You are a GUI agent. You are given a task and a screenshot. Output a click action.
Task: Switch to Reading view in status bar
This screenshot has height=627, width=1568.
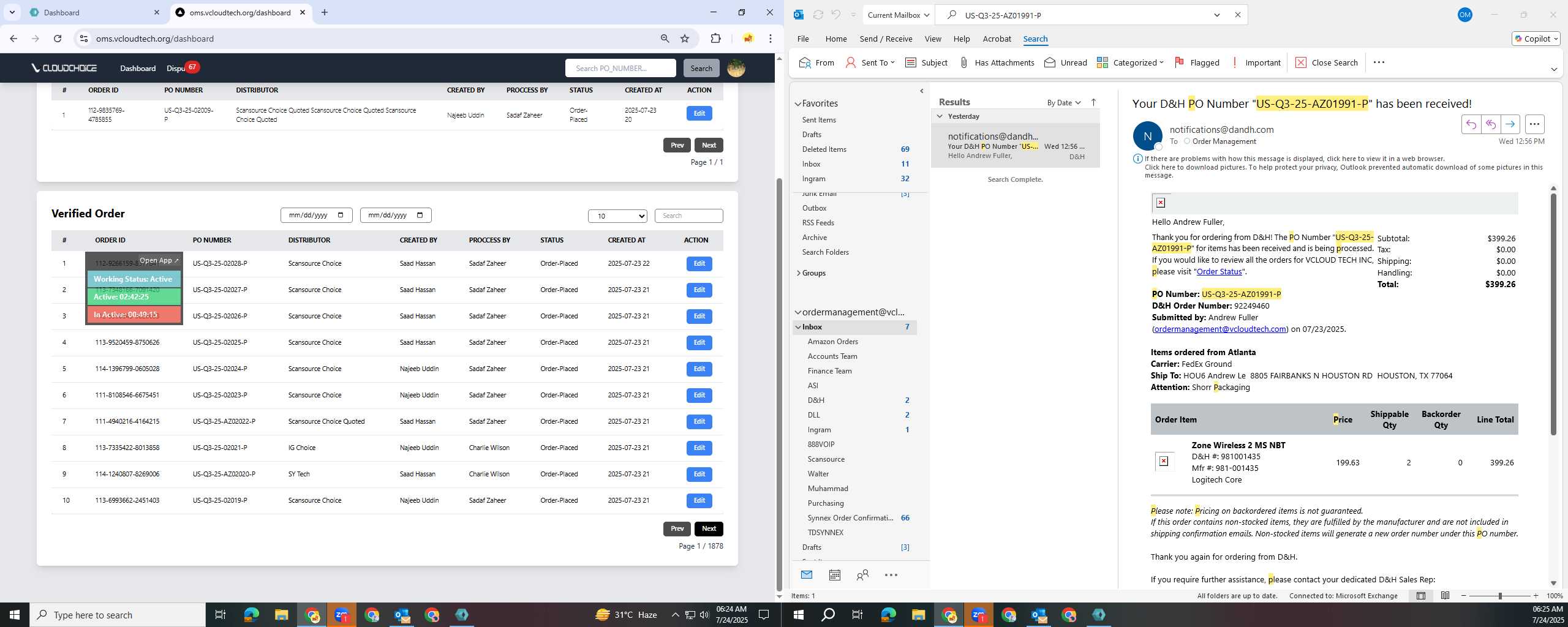point(1445,596)
